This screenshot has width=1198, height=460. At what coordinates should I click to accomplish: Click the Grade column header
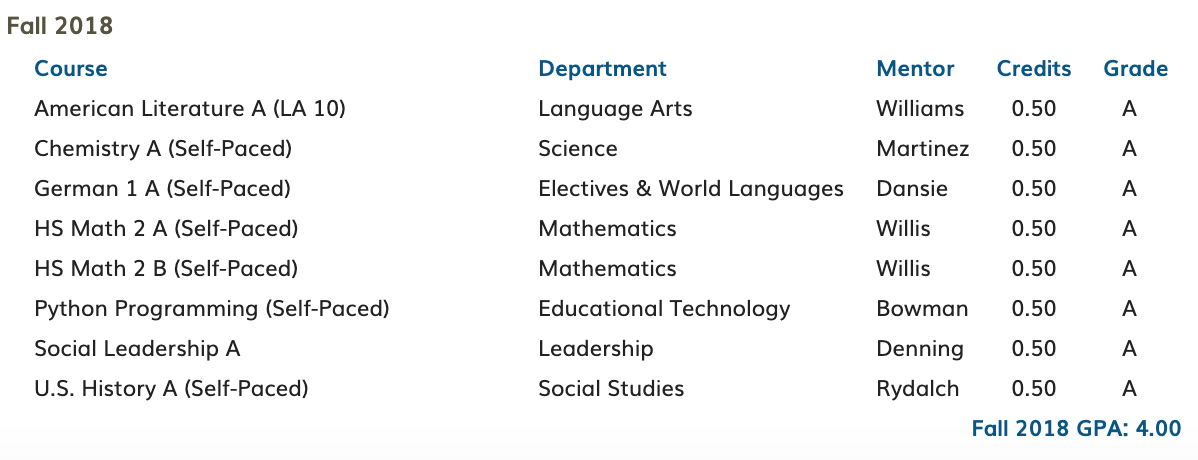click(1135, 69)
